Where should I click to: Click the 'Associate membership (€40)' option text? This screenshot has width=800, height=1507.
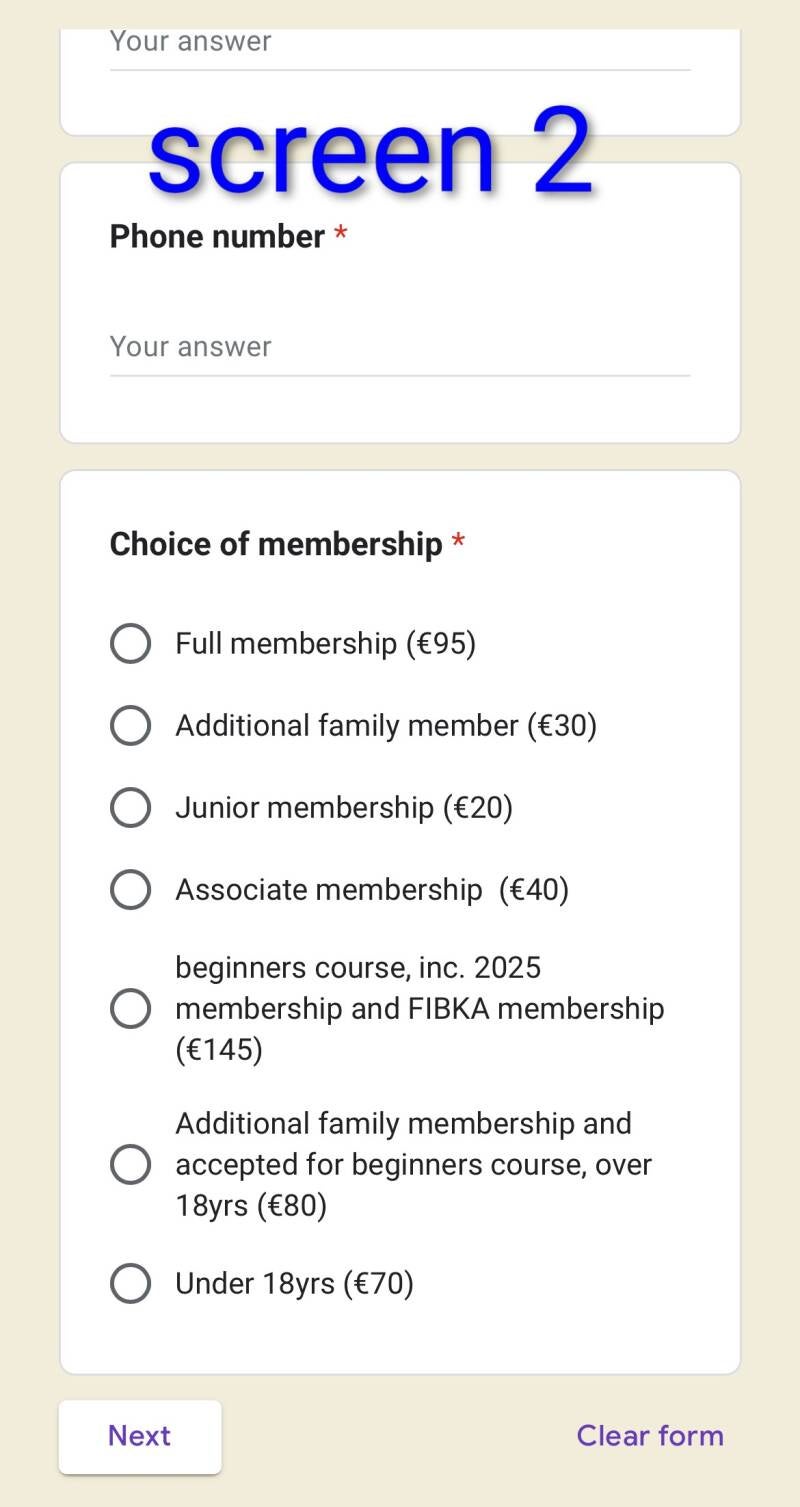(371, 889)
